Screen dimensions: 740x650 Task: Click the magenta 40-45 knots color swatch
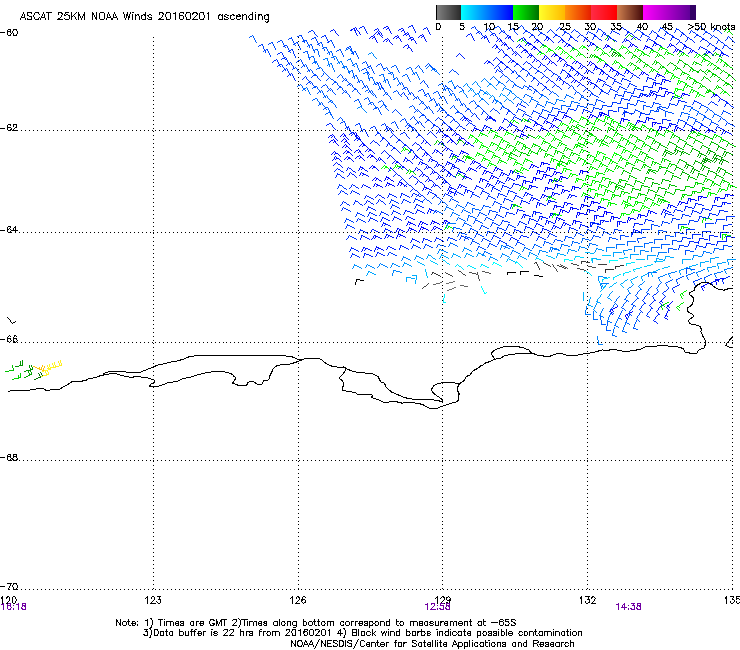pos(656,12)
